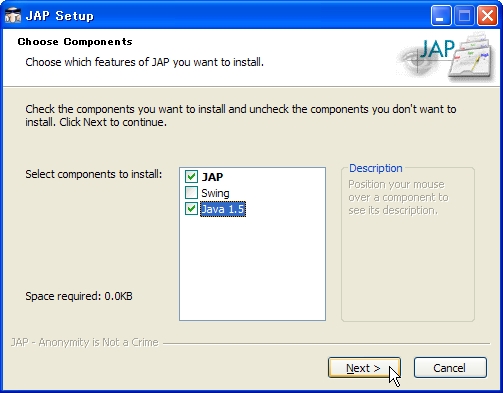503x393 pixels.
Task: Click the Description group box heading
Action: pos(376,168)
